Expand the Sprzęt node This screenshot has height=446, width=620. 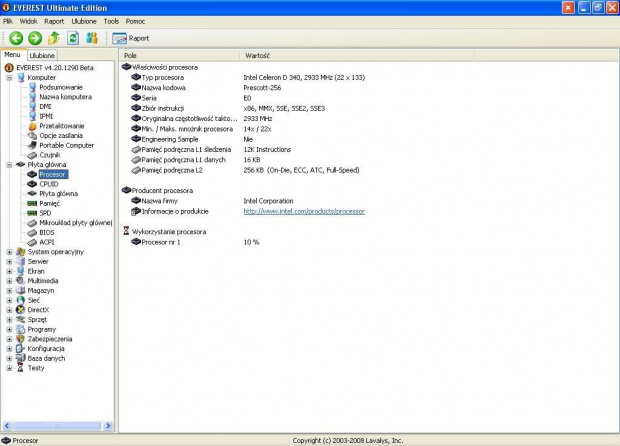pyautogui.click(x=9, y=319)
